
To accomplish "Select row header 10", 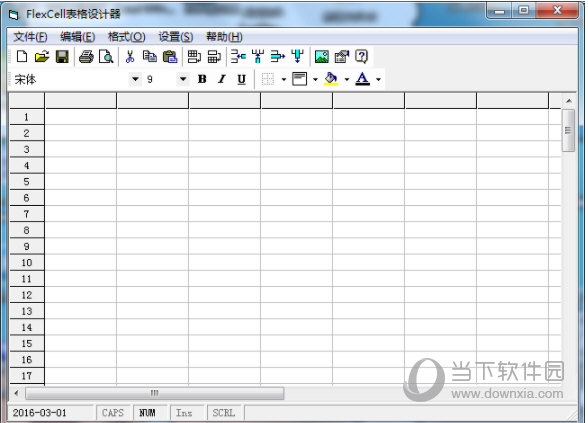I will [x=27, y=262].
